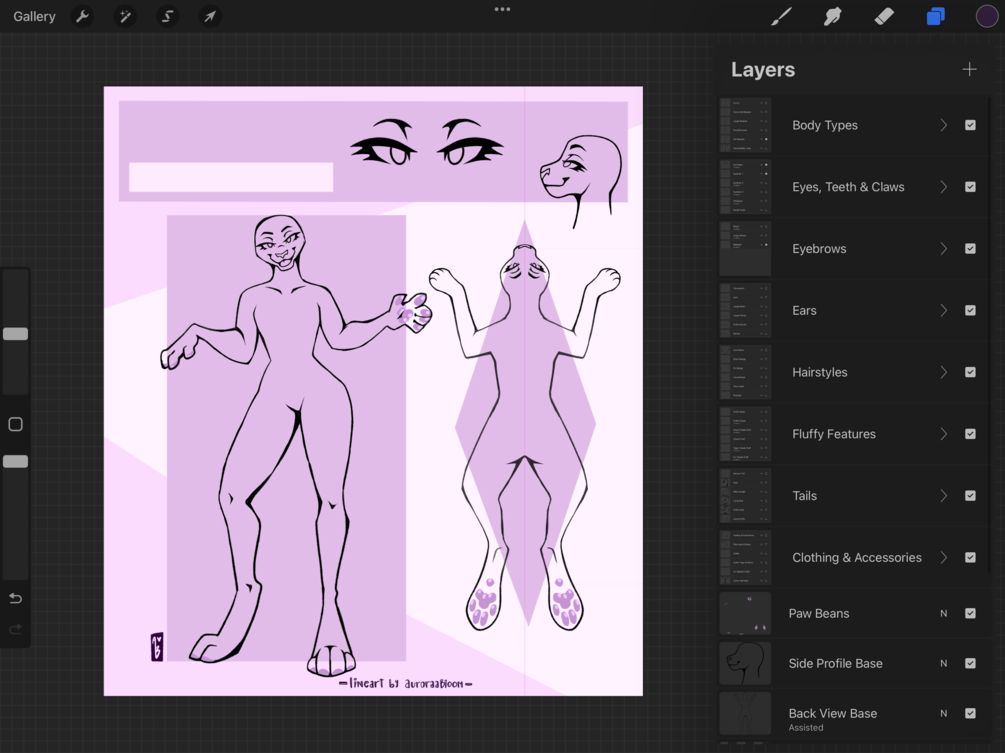The width and height of the screenshot is (1005, 753).
Task: Expand the Hairstyles group chevron
Action: pyautogui.click(x=943, y=372)
